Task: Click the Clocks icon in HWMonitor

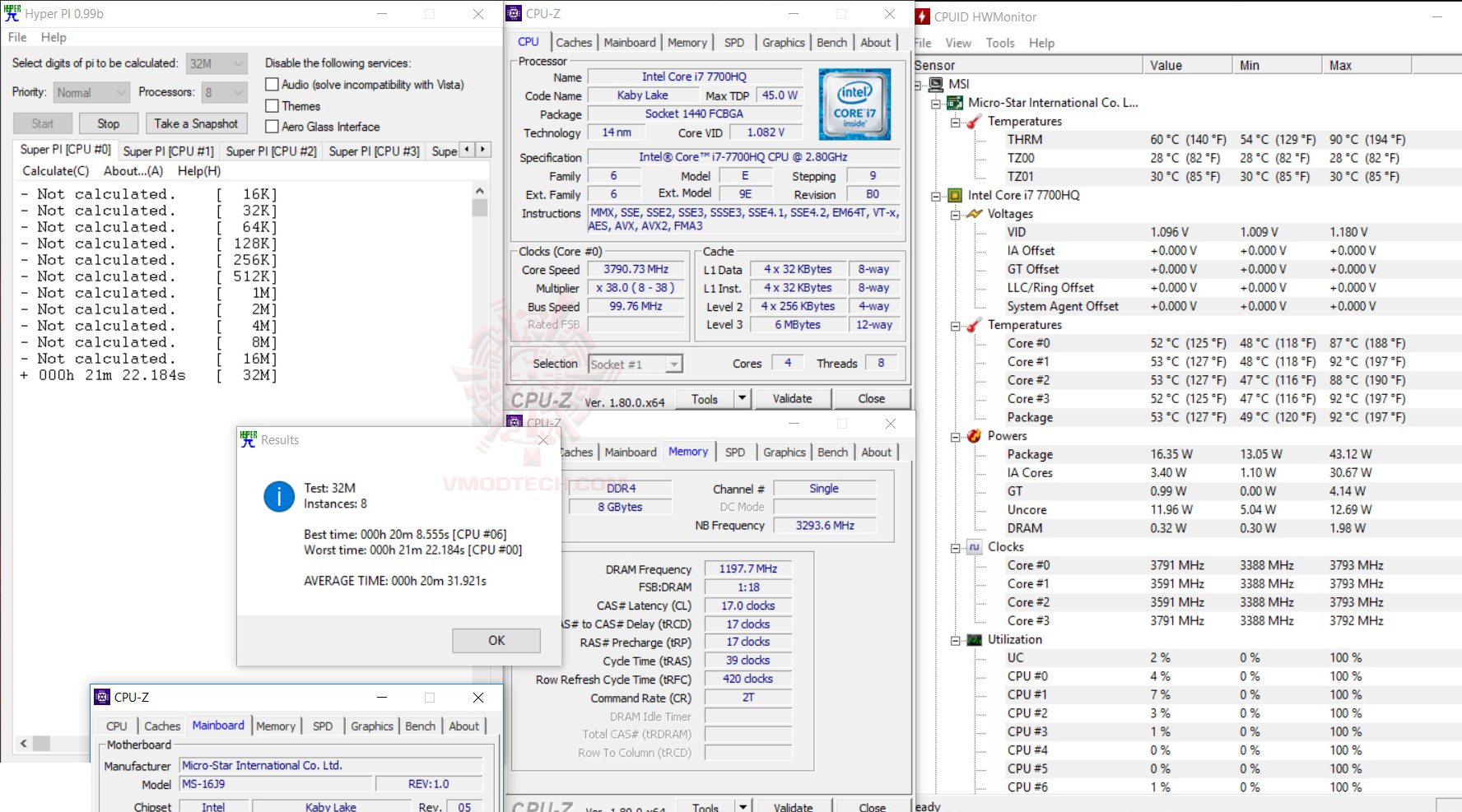Action: pos(974,547)
